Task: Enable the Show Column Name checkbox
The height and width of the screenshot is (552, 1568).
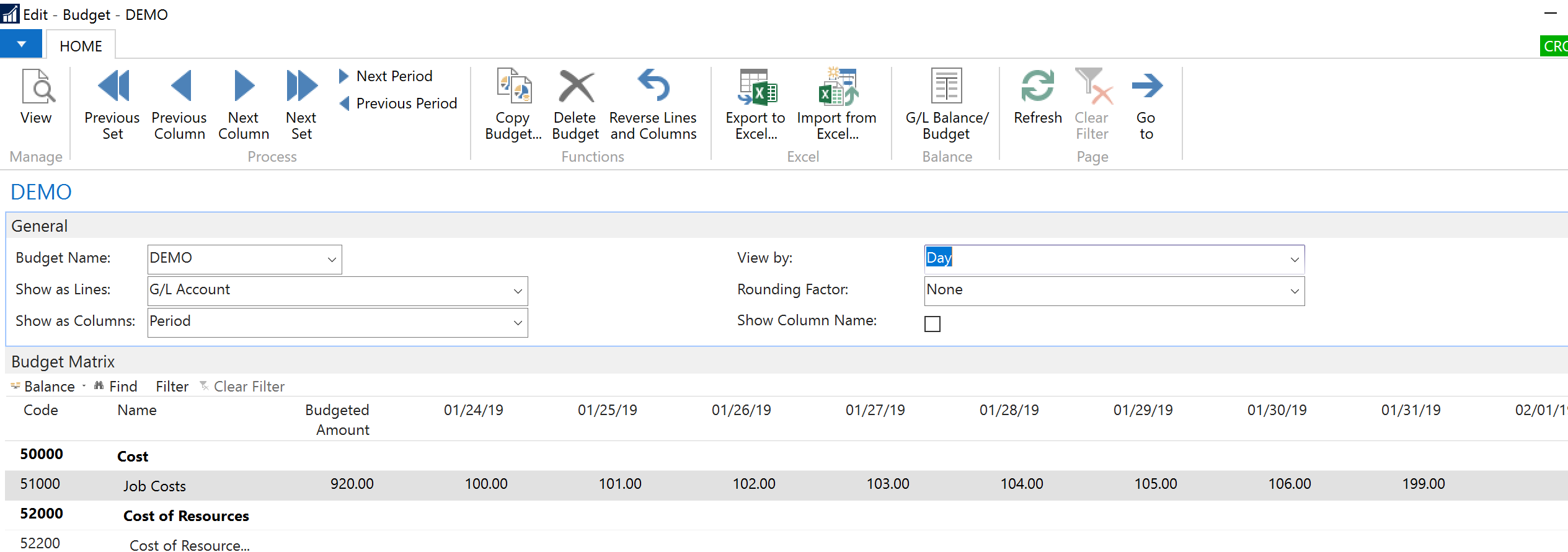Action: (x=932, y=324)
